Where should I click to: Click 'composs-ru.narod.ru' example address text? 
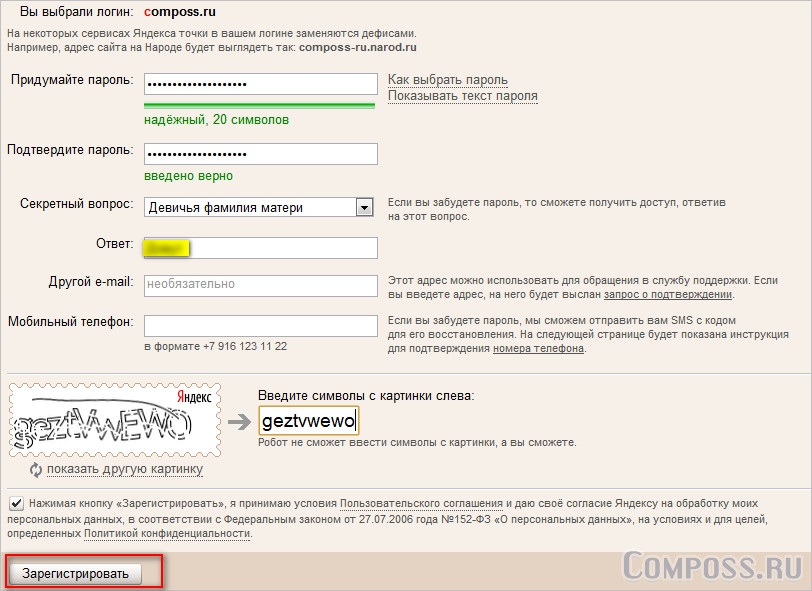point(358,47)
